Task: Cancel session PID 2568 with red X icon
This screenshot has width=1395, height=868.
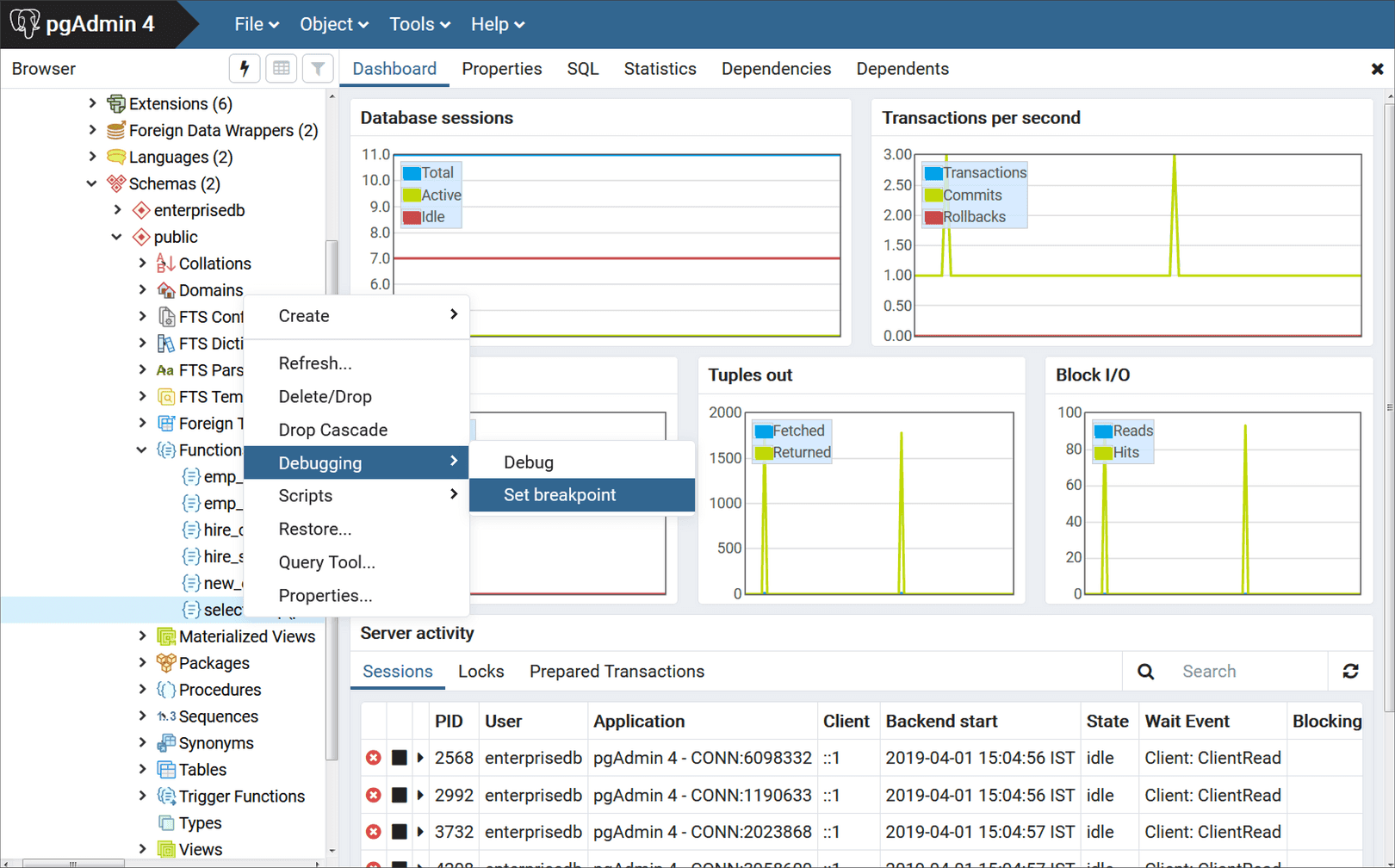Action: coord(373,758)
